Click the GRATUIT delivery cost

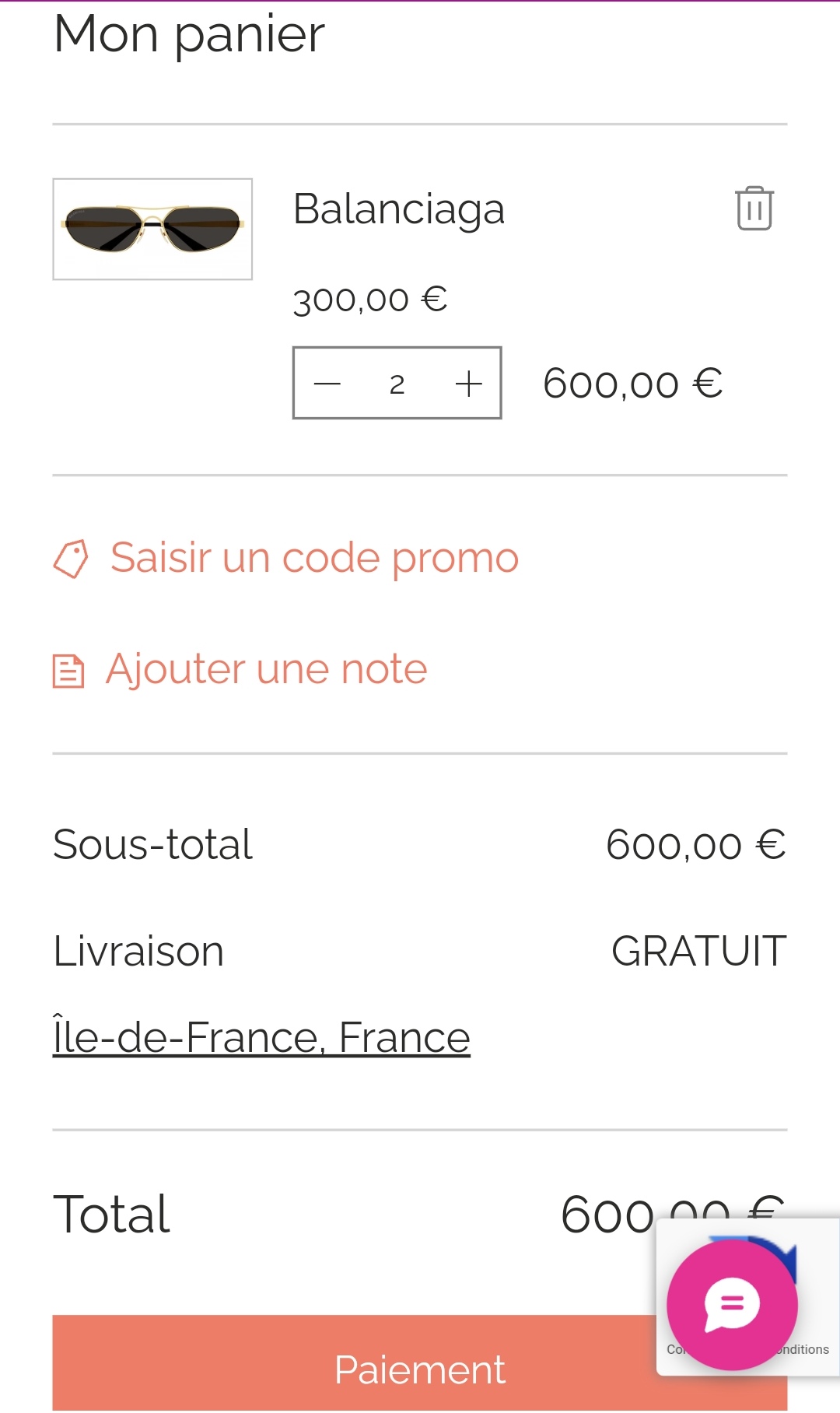698,951
